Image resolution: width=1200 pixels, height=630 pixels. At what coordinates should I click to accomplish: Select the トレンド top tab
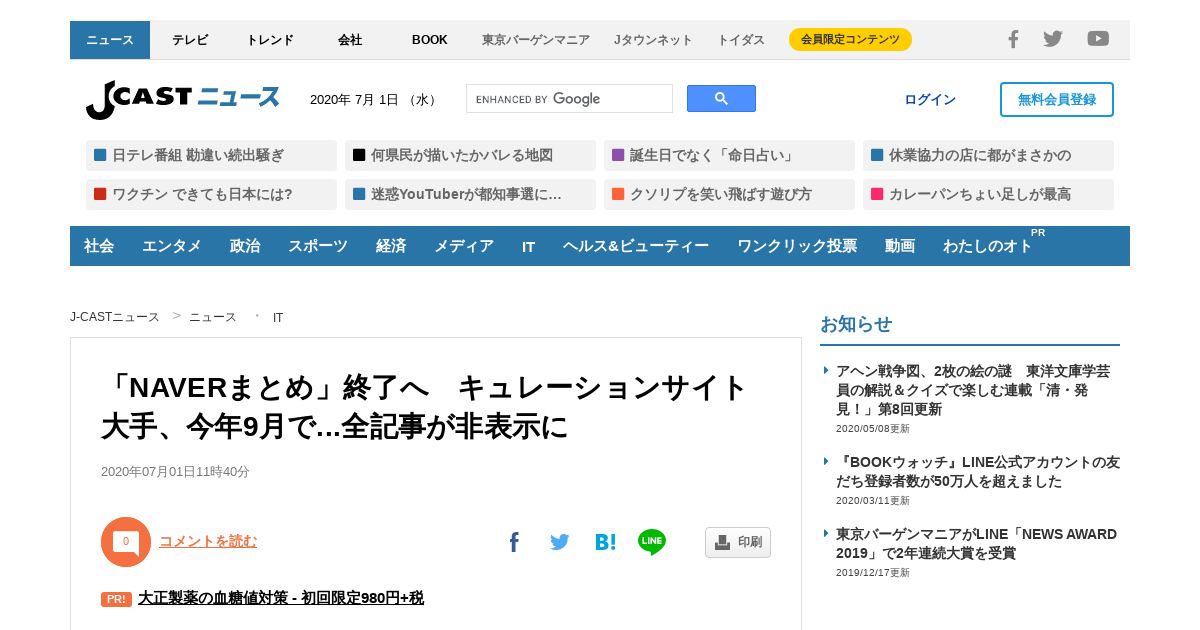[270, 40]
